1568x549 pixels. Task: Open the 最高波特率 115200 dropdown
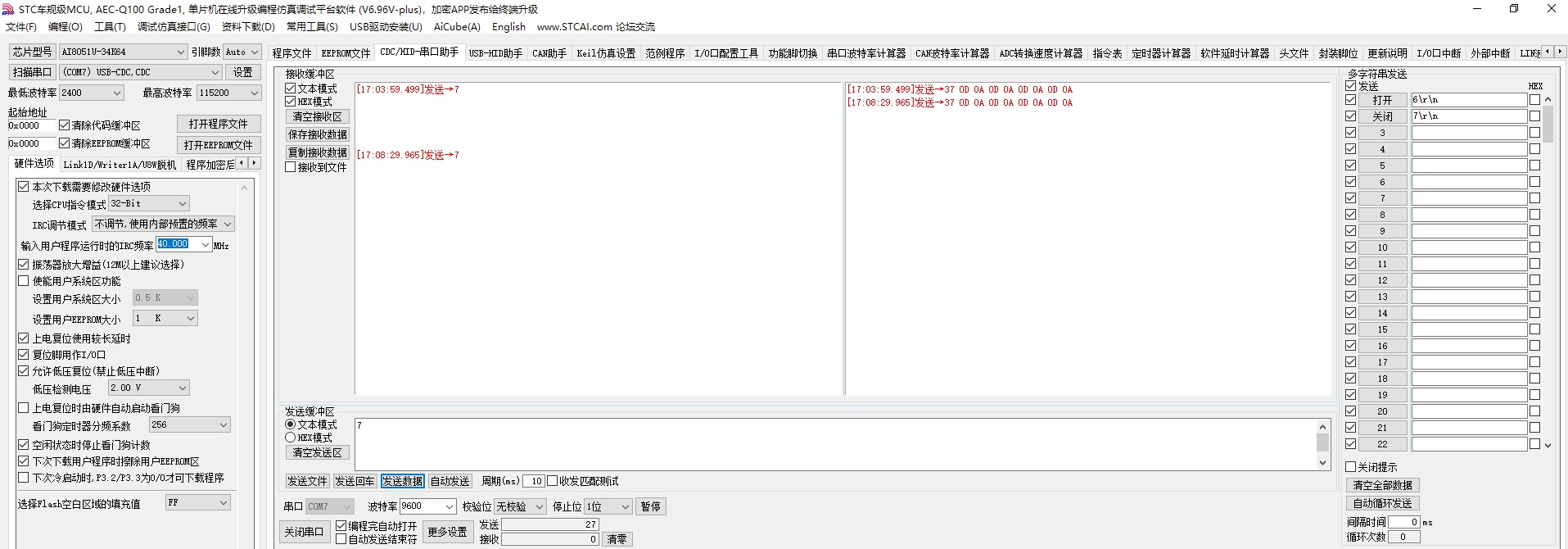click(x=228, y=93)
